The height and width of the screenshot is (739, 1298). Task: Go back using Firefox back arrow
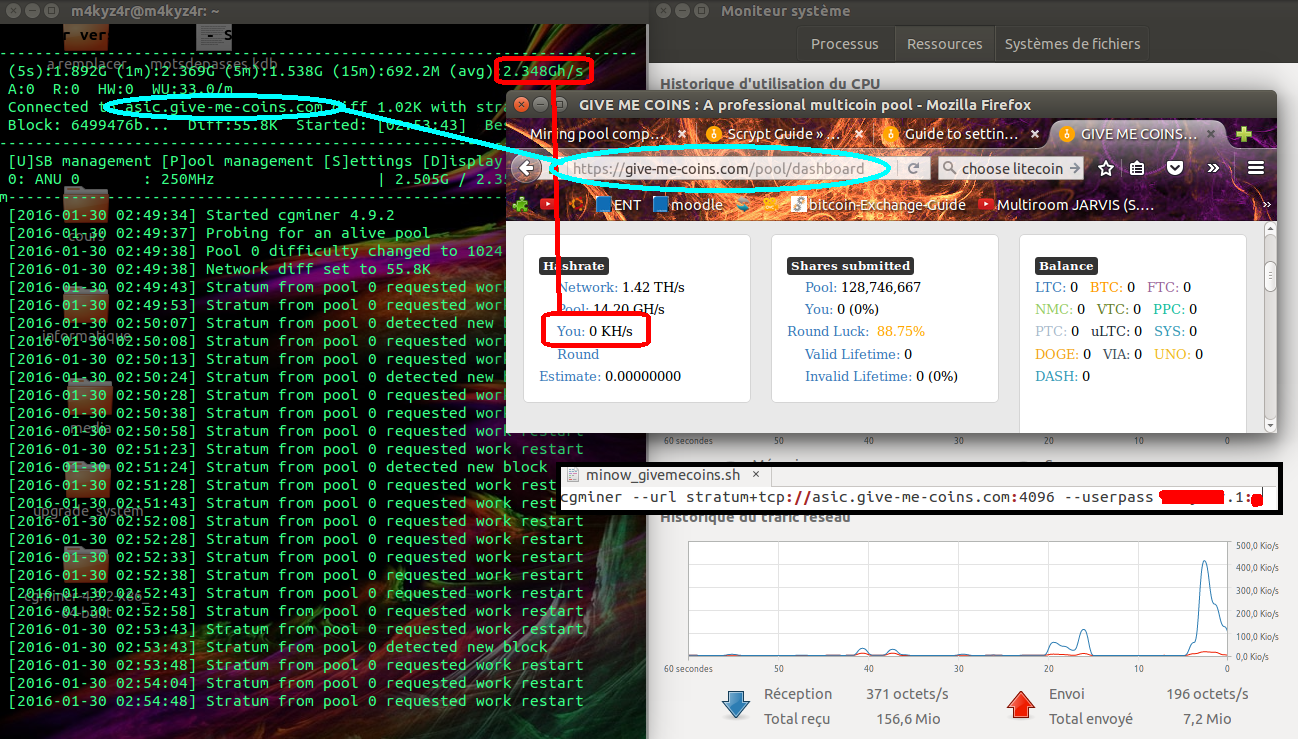(527, 169)
